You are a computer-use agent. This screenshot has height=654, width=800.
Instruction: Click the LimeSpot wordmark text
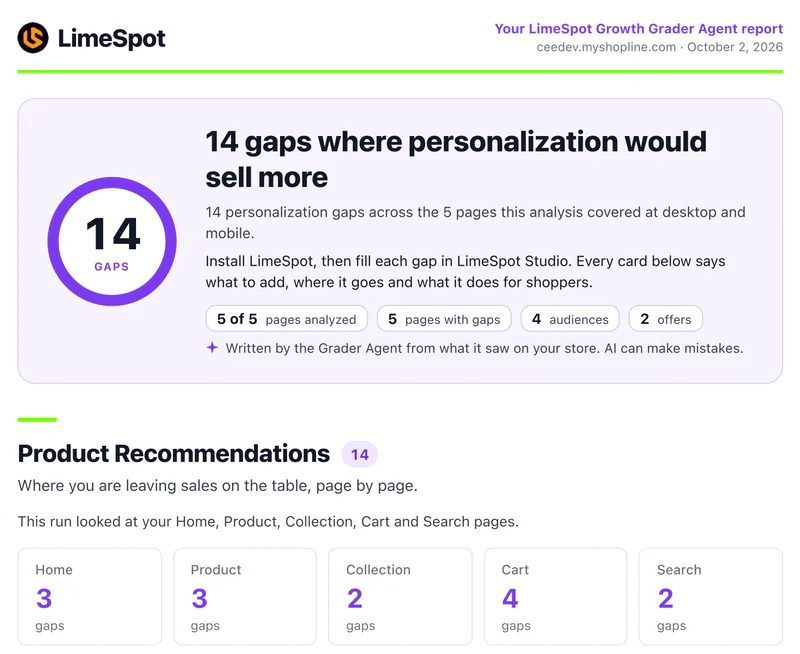pyautogui.click(x=112, y=39)
